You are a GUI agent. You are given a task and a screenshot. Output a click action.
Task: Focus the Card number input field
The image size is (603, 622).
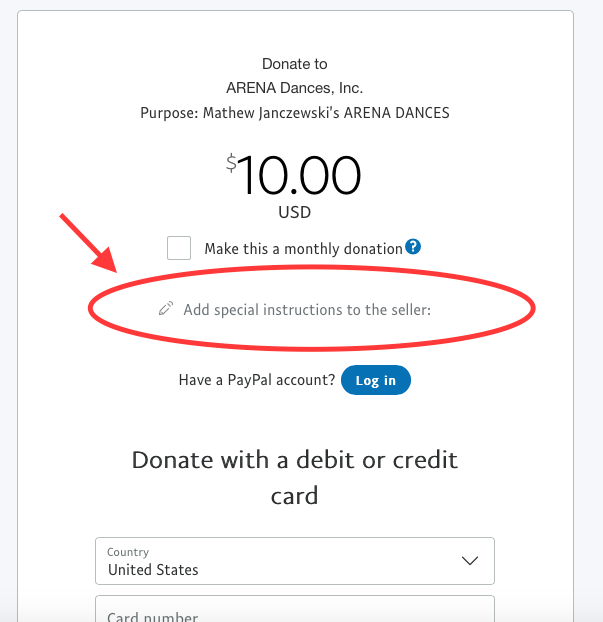pos(295,609)
